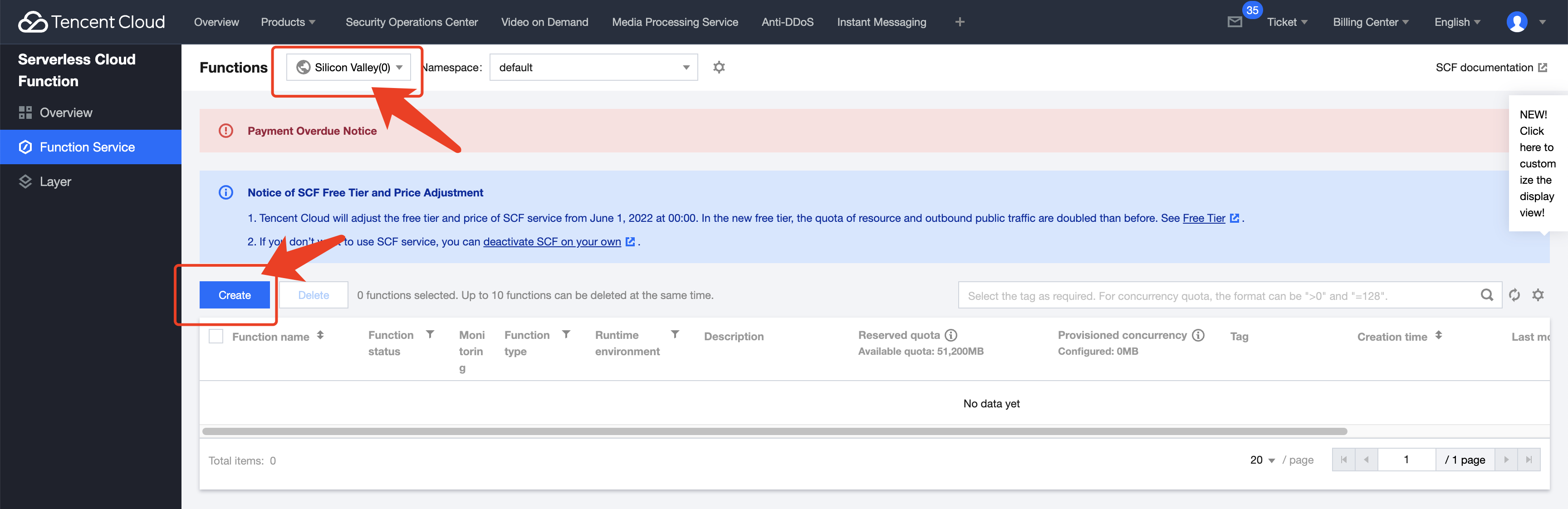Toggle the select-all functions checkbox
The image size is (1568, 509).
(x=216, y=336)
